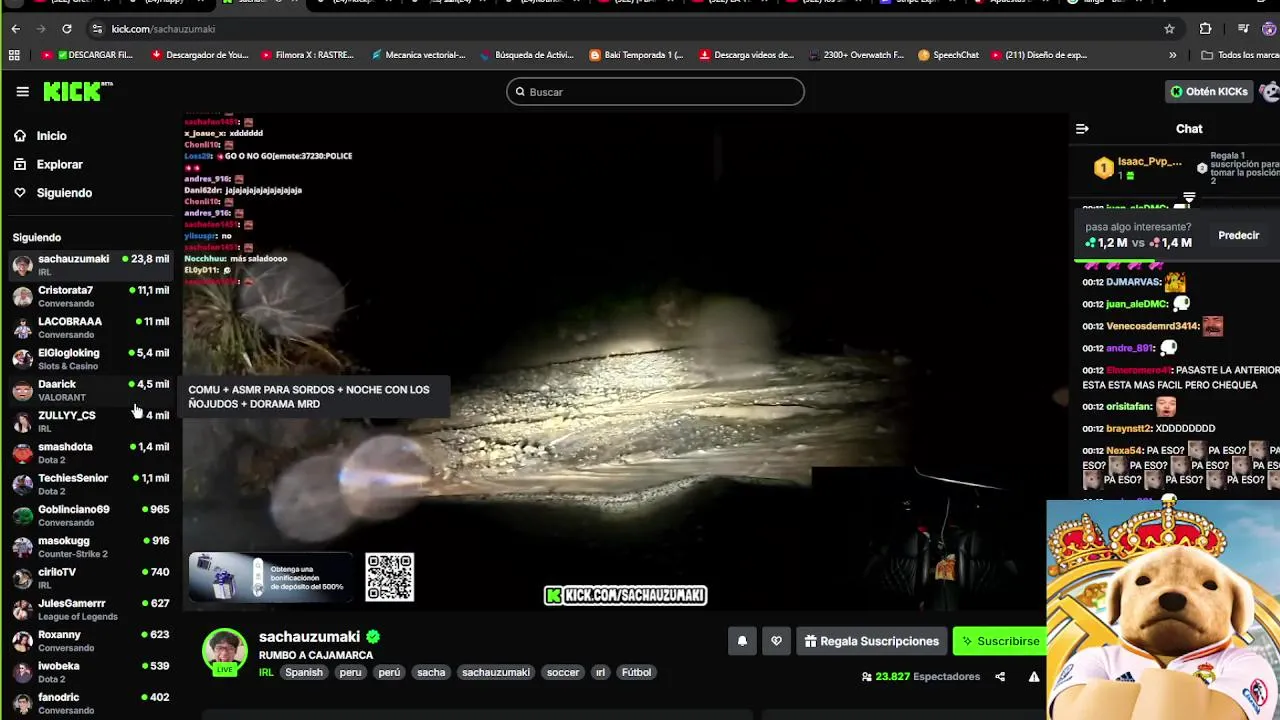1280x720 pixels.
Task: Report the stream with the warning triangle icon
Action: (1034, 677)
